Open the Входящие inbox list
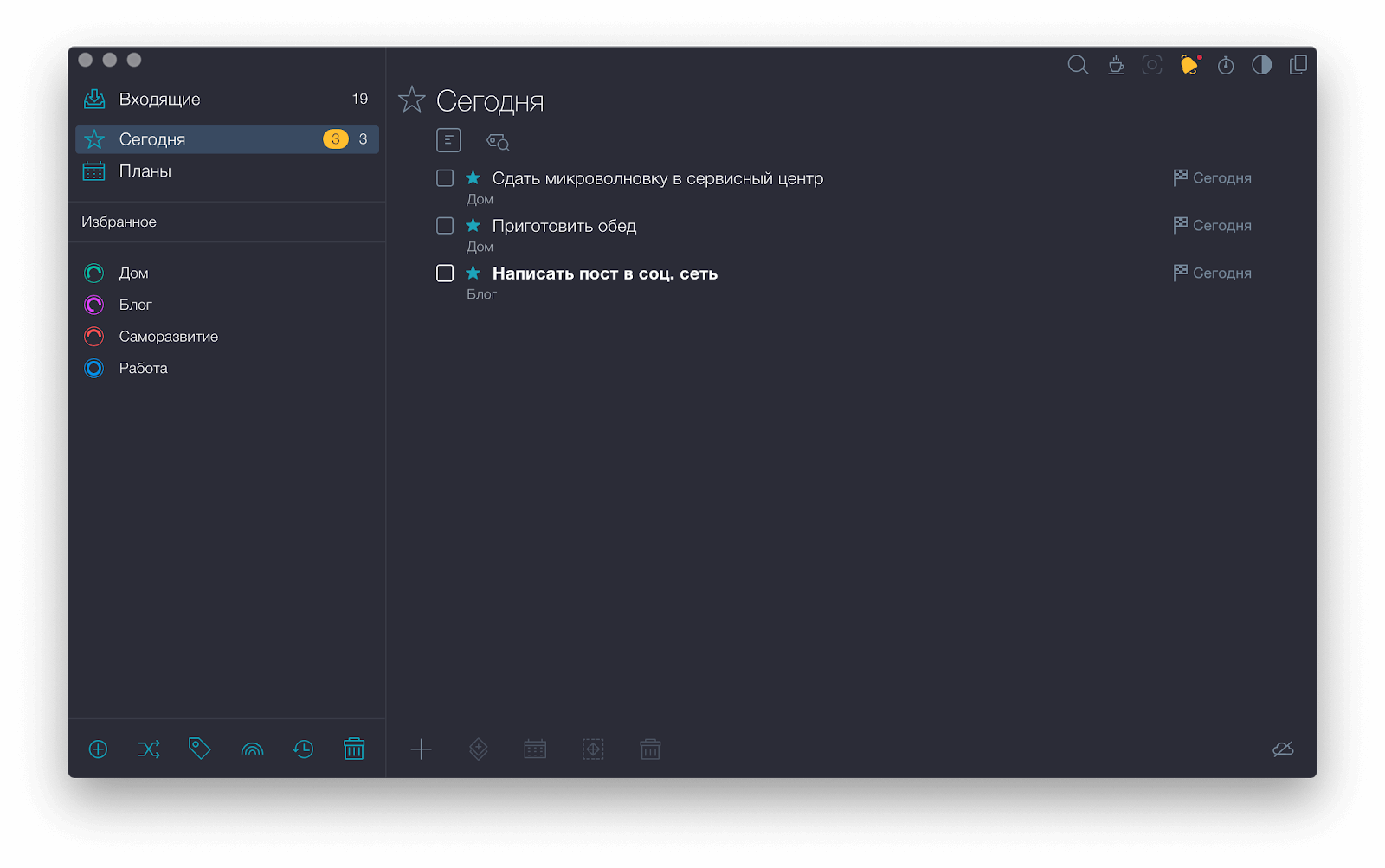 160,100
